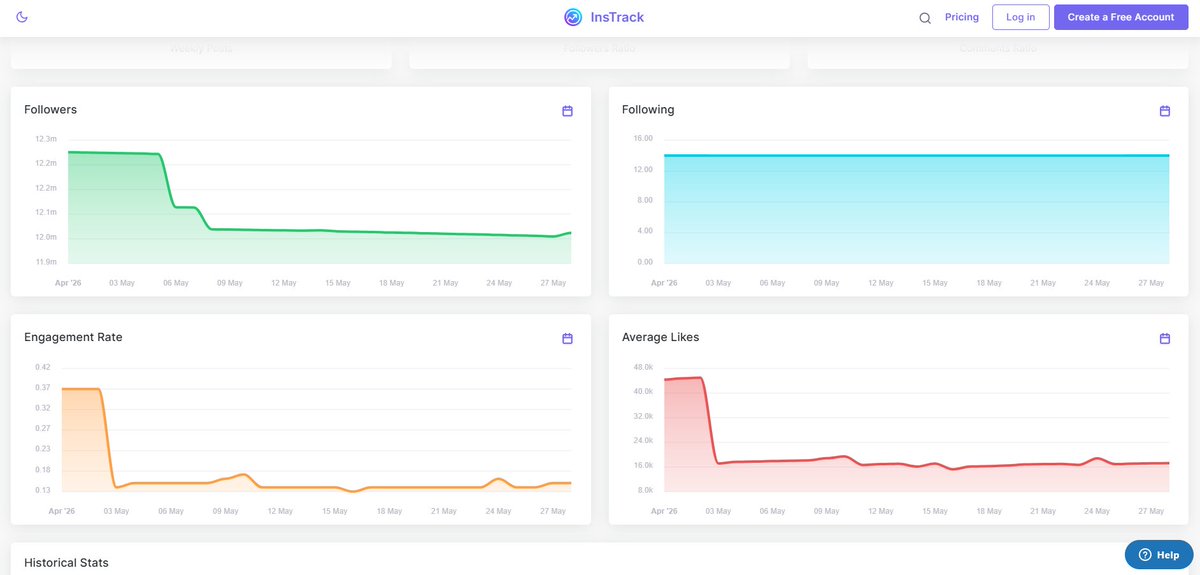Open calendar icon on Average Likes chart
This screenshot has height=575, width=1200.
(x=1165, y=339)
